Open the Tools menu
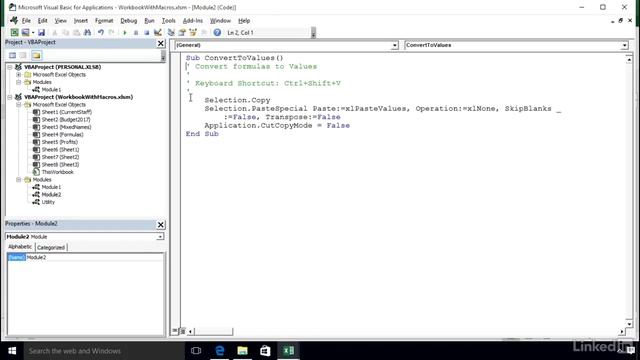 [169, 20]
